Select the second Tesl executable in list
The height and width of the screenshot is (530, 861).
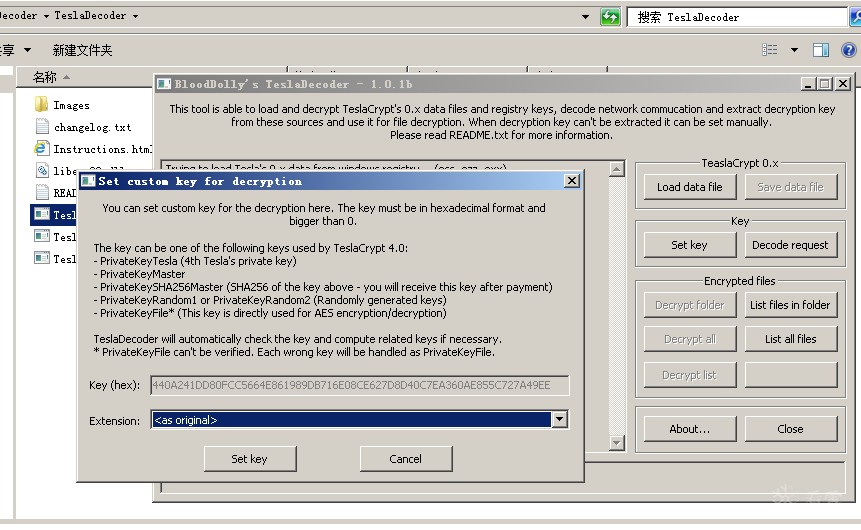tap(42, 236)
